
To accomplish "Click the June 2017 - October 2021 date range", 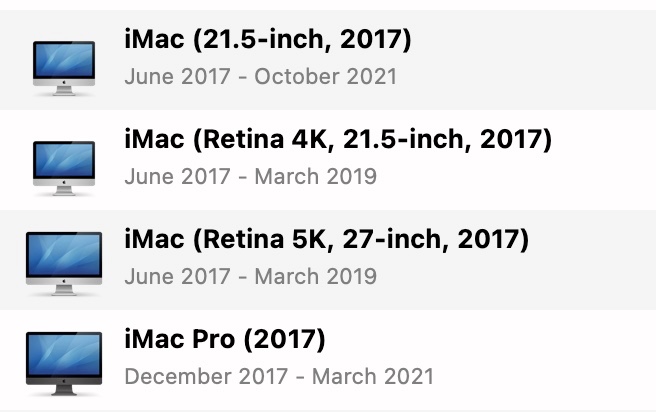I will [x=260, y=76].
